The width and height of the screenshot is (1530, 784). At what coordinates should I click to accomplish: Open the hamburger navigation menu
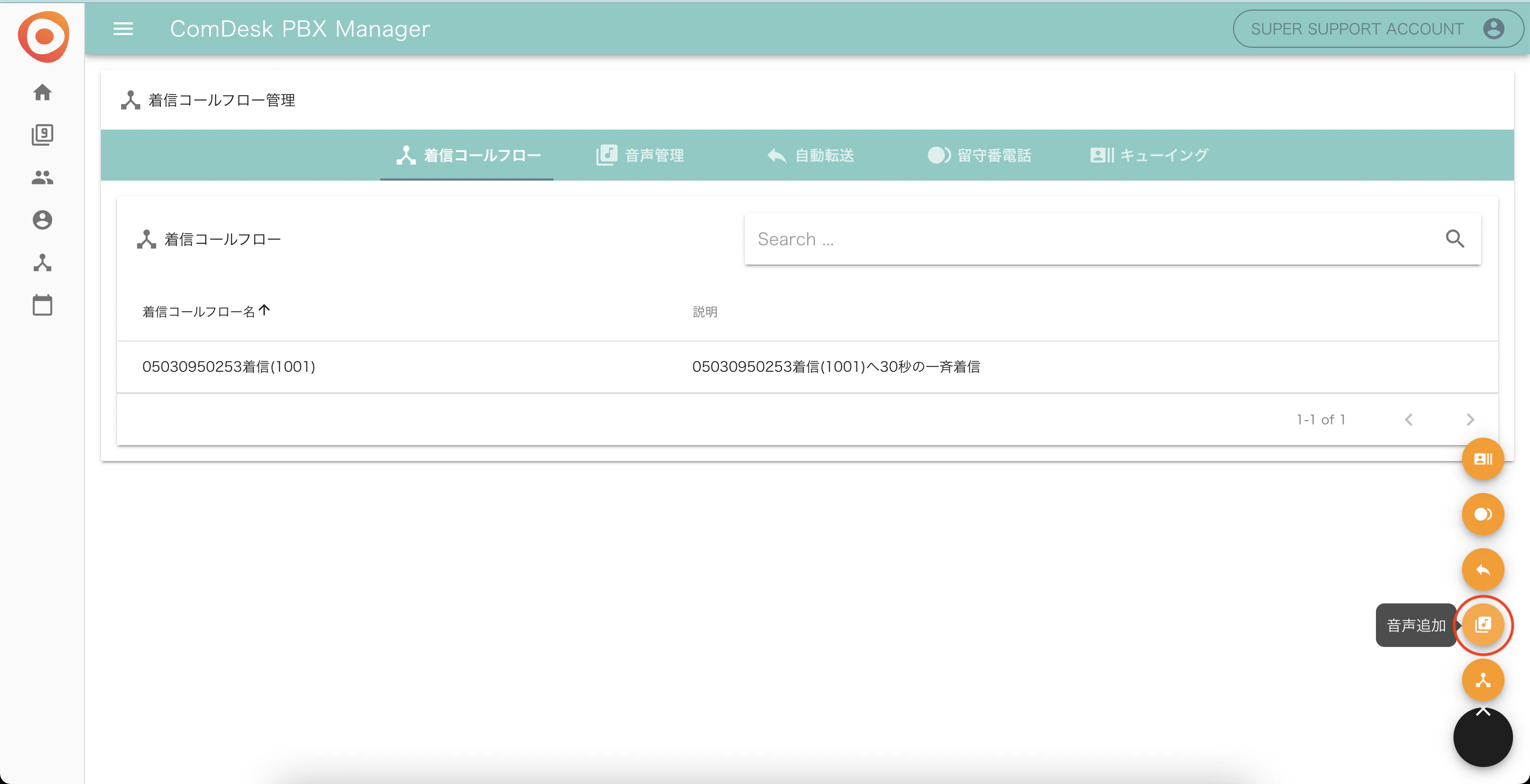[x=123, y=29]
